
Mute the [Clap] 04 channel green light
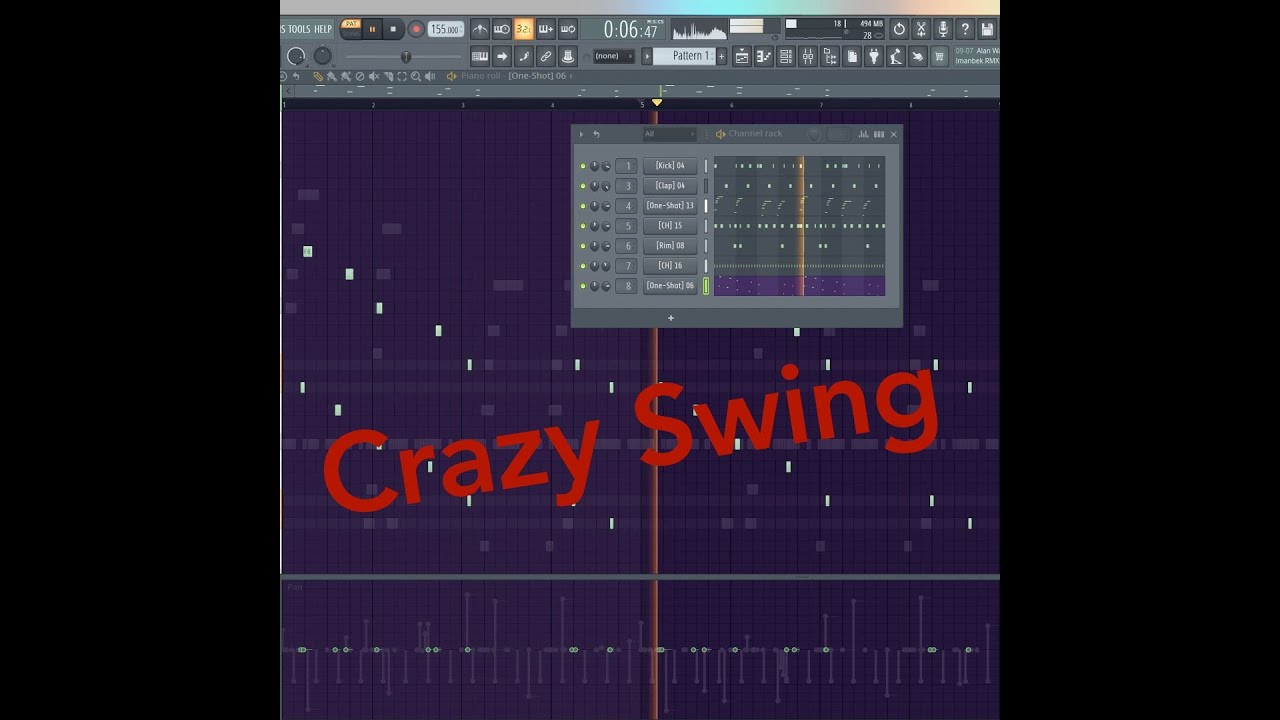pos(583,186)
